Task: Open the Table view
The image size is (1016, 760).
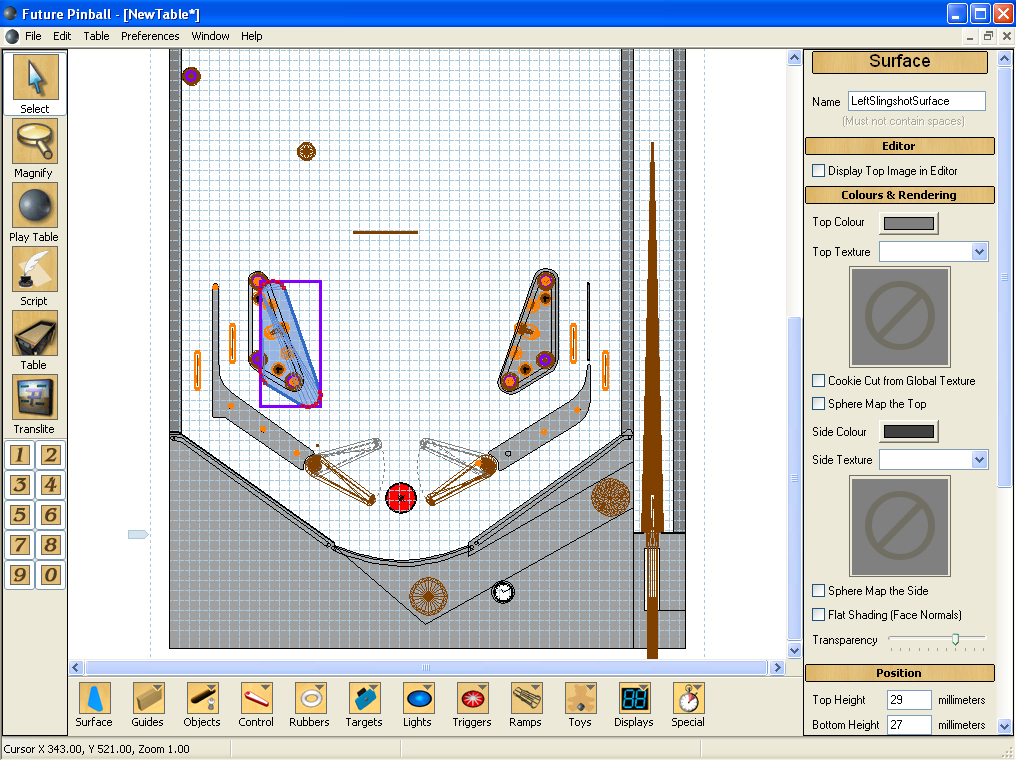Action: (x=35, y=341)
